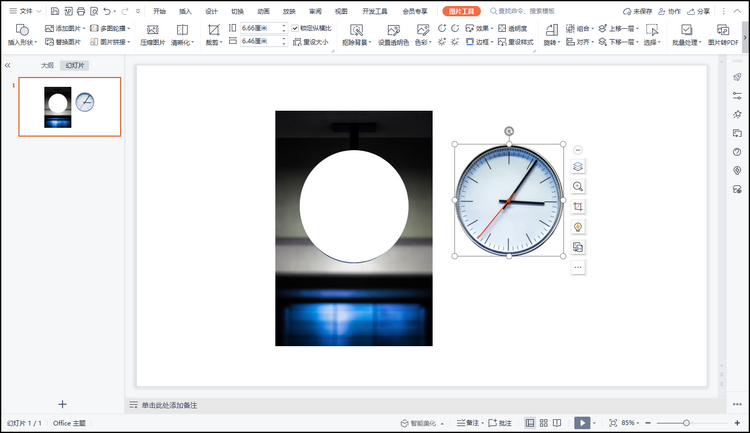Switch to slide sorter grid view
The image size is (750, 433).
coord(543,423)
